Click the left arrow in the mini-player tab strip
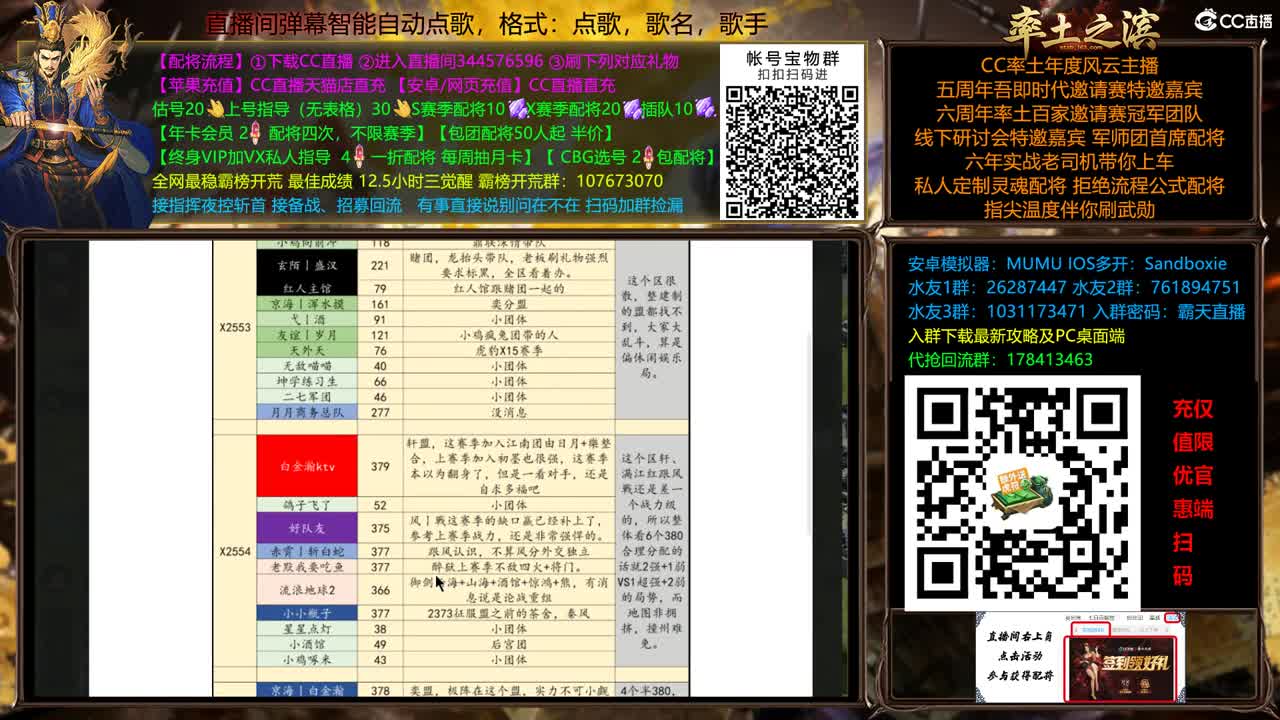This screenshot has width=1280, height=720. tap(1076, 628)
